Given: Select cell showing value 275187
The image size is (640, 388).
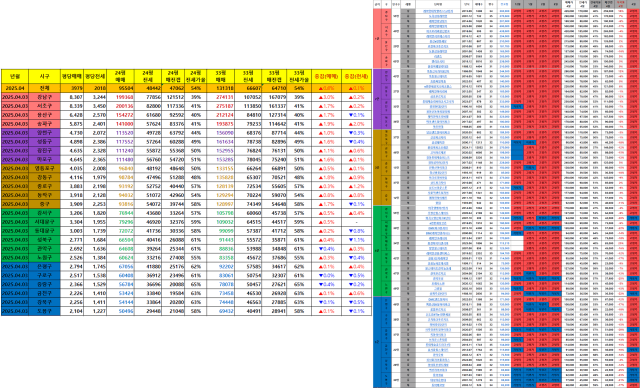Looking at the screenshot, I should coord(220,106).
